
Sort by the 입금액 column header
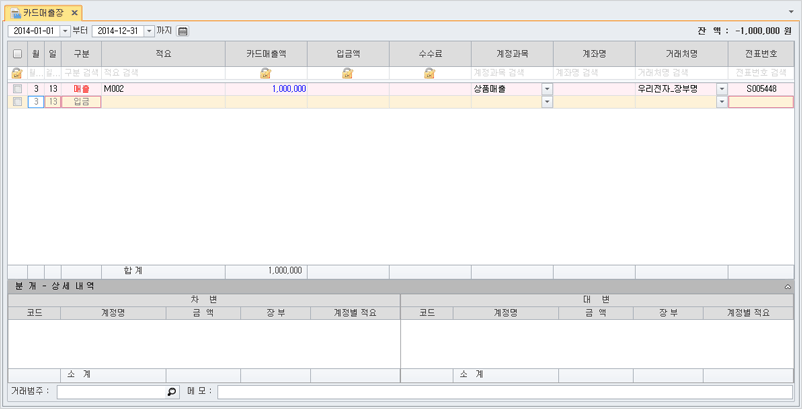(348, 54)
